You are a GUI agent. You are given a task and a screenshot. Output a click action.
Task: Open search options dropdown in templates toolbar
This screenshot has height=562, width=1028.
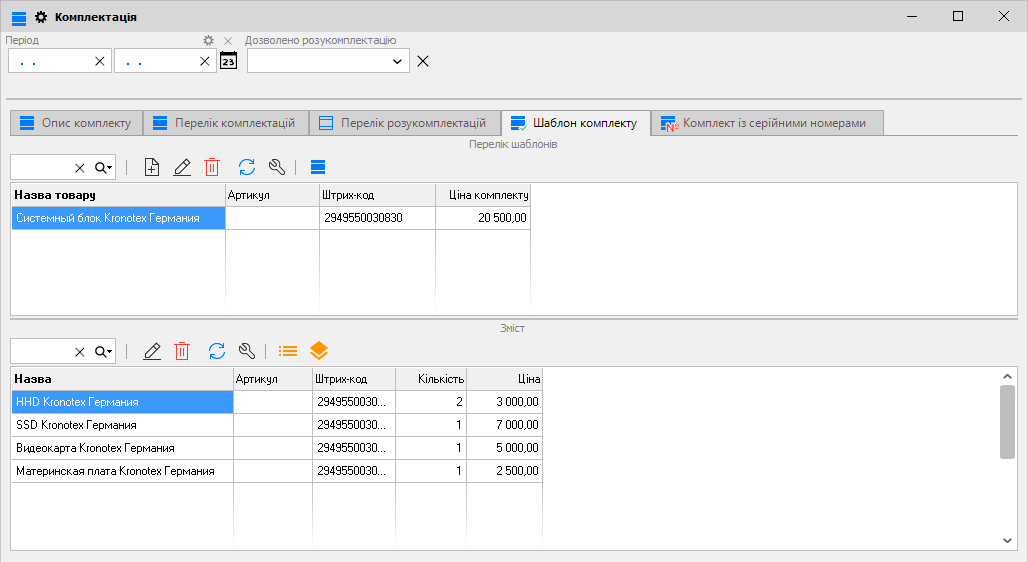[x=104, y=167]
